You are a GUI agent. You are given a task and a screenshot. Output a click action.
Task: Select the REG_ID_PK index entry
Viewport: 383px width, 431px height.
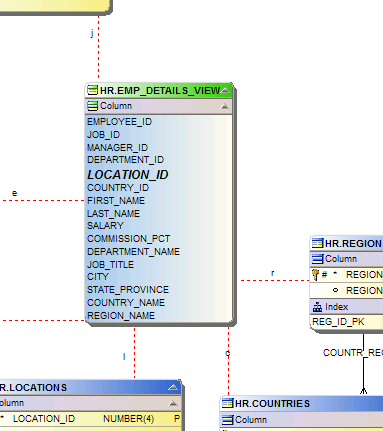[338, 322]
